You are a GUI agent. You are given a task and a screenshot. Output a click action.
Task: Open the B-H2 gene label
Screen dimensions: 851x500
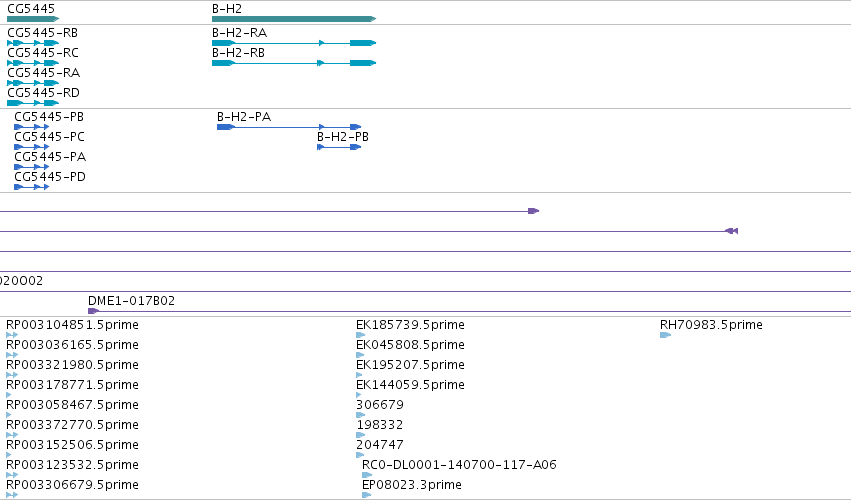coord(227,9)
